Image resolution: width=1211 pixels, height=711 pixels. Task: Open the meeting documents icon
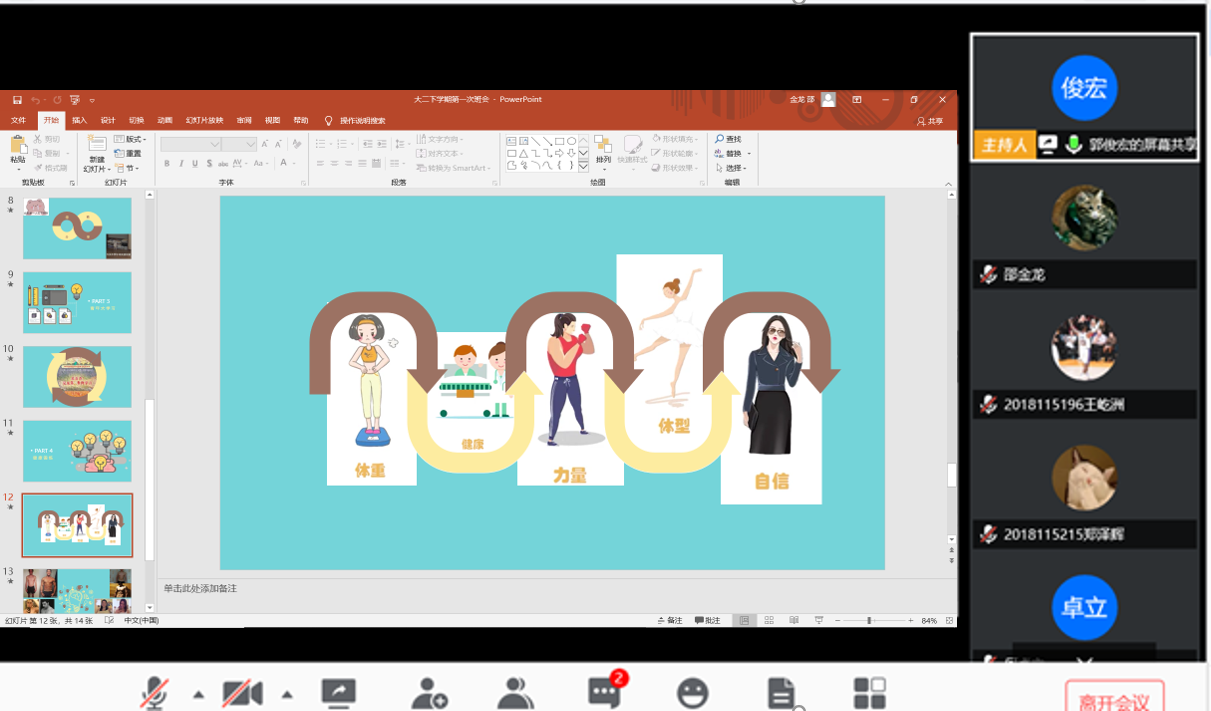click(781, 692)
